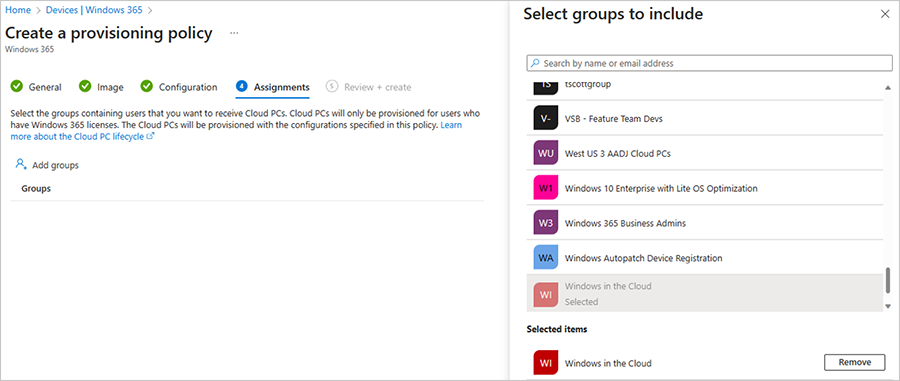Image resolution: width=900 pixels, height=381 pixels.
Task: Click the green checkmark next to Image
Action: [x=85, y=87]
